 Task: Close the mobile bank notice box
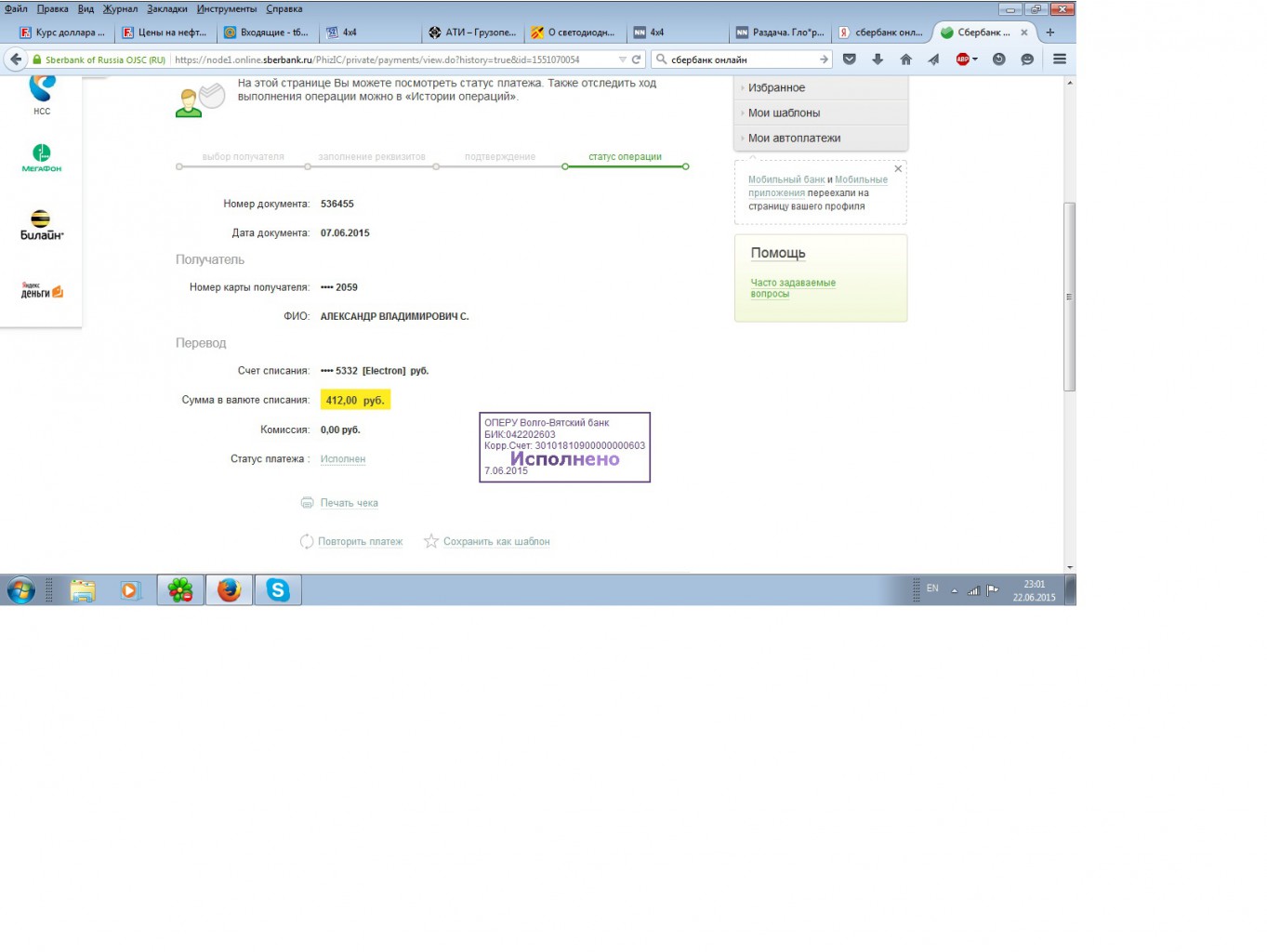(898, 168)
